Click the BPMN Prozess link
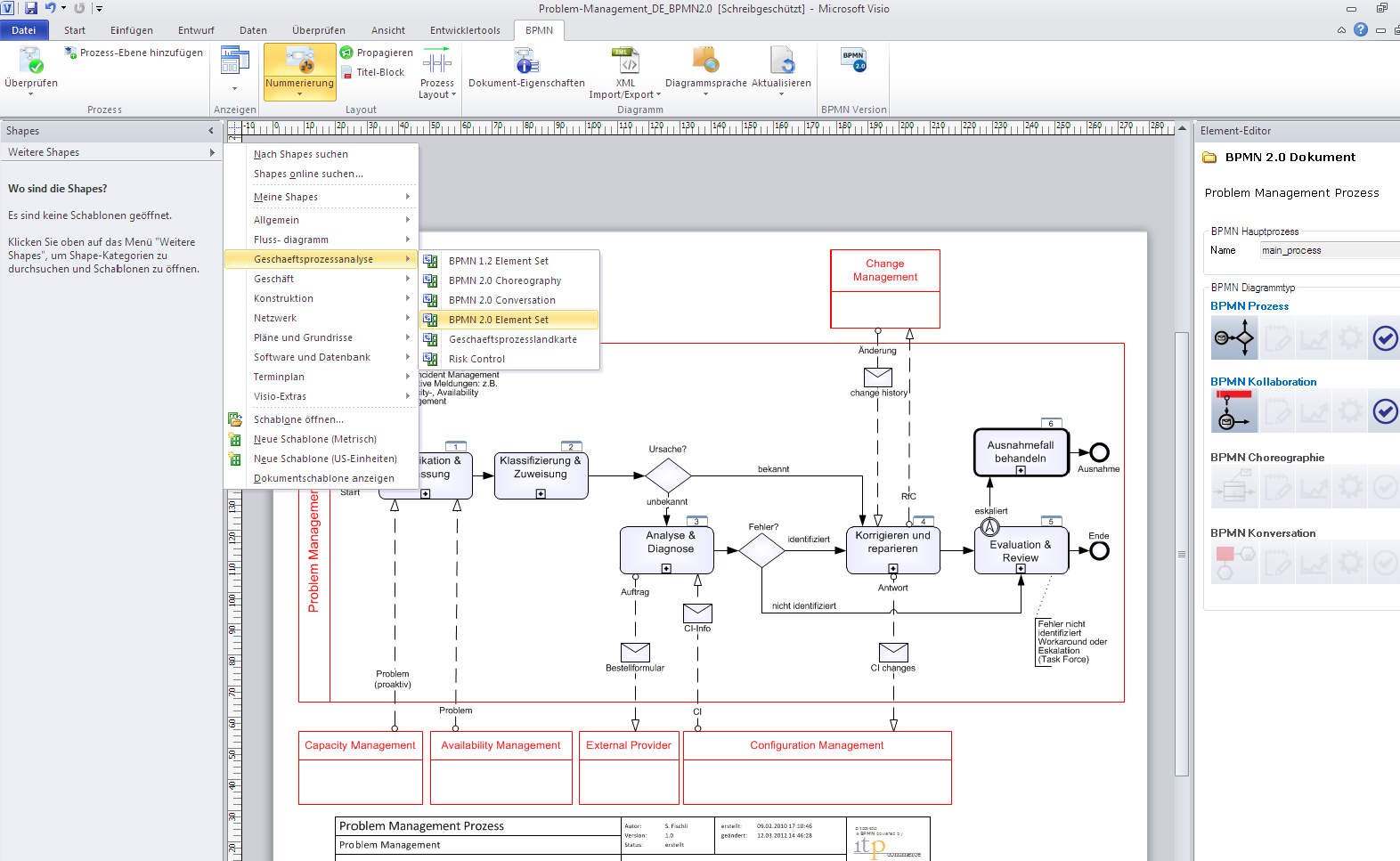Screen dimensions: 1400x861 1249,306
